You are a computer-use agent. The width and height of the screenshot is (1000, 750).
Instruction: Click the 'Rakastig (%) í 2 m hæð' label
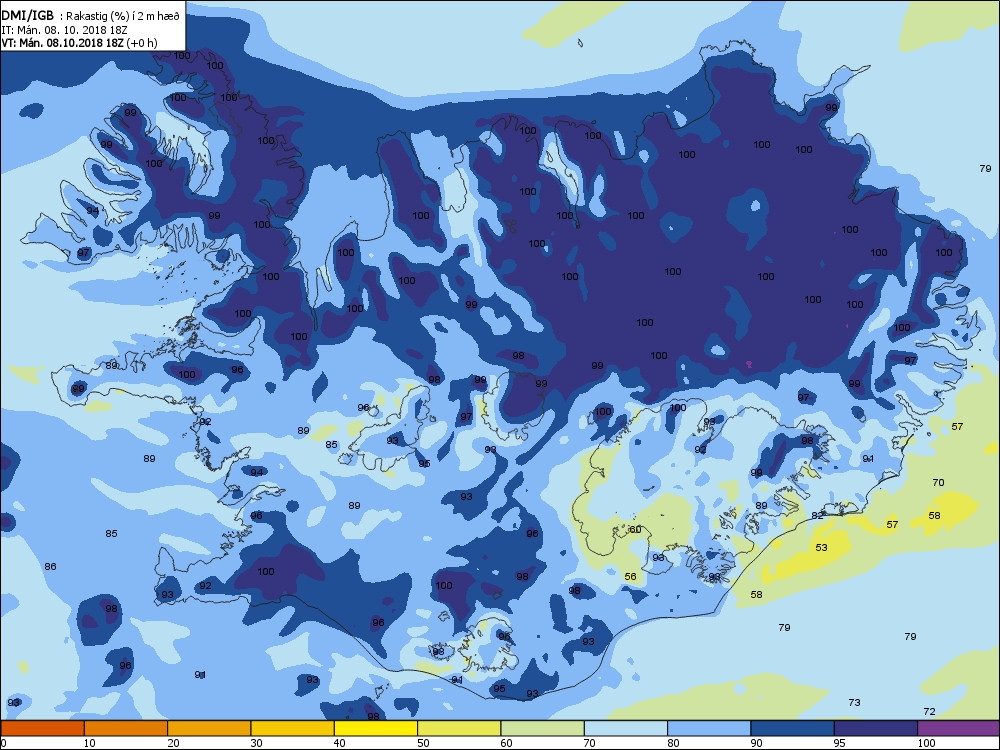123,17
